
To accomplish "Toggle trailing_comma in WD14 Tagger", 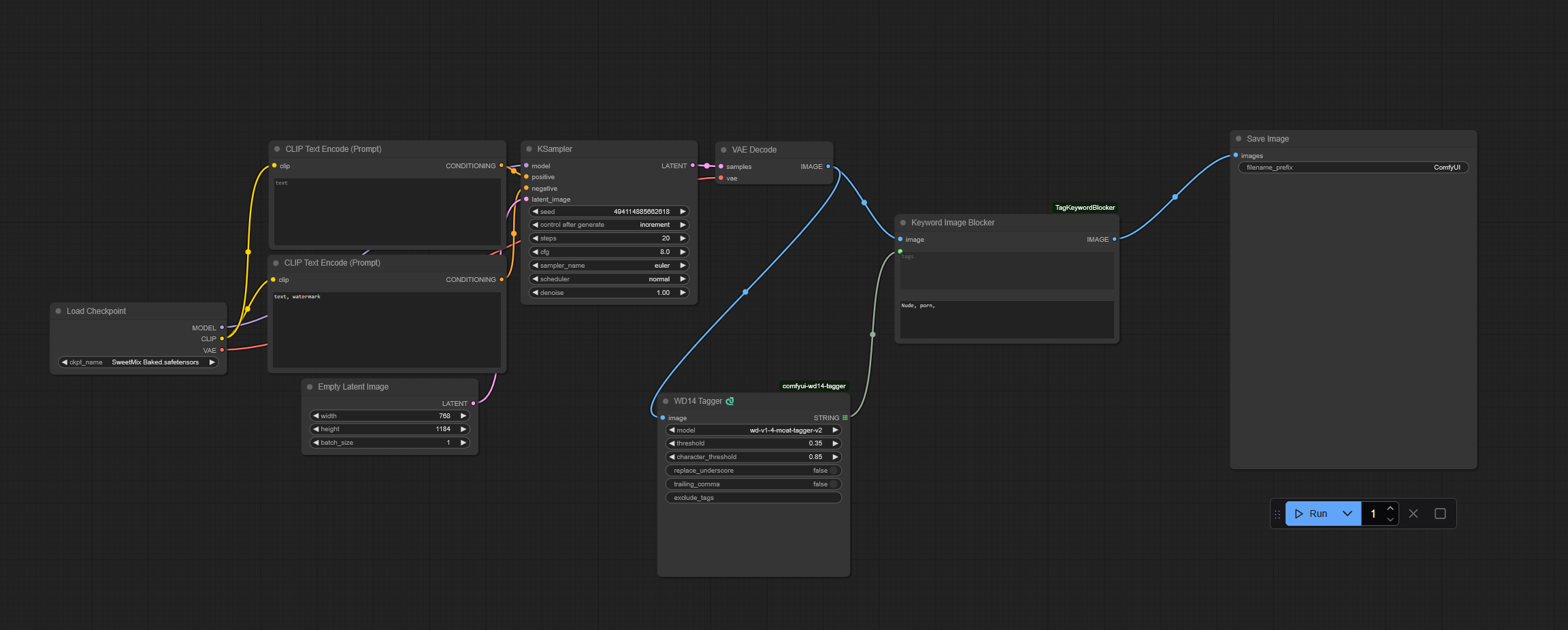I will tap(753, 484).
